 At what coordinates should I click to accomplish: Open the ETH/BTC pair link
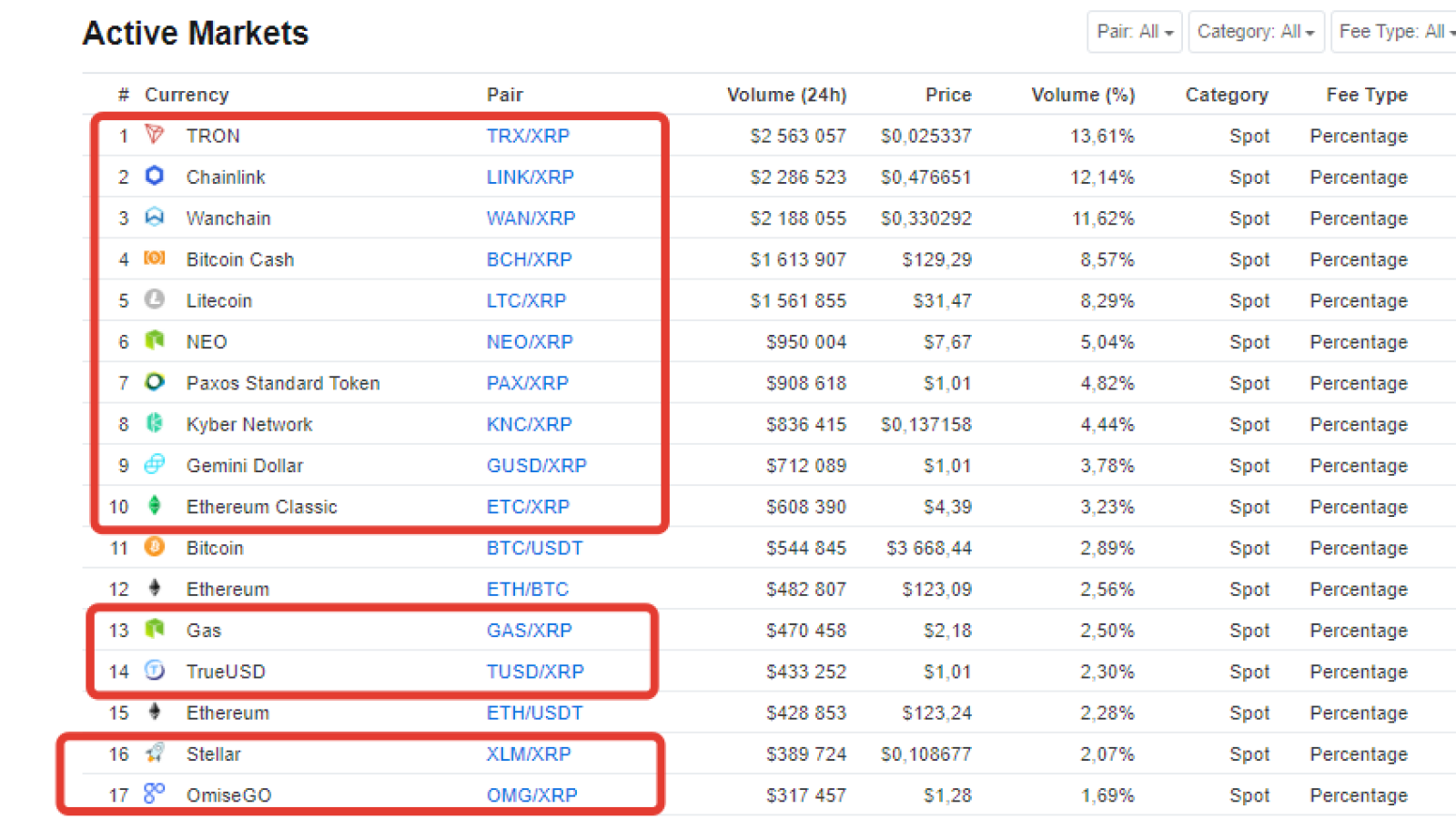528,590
